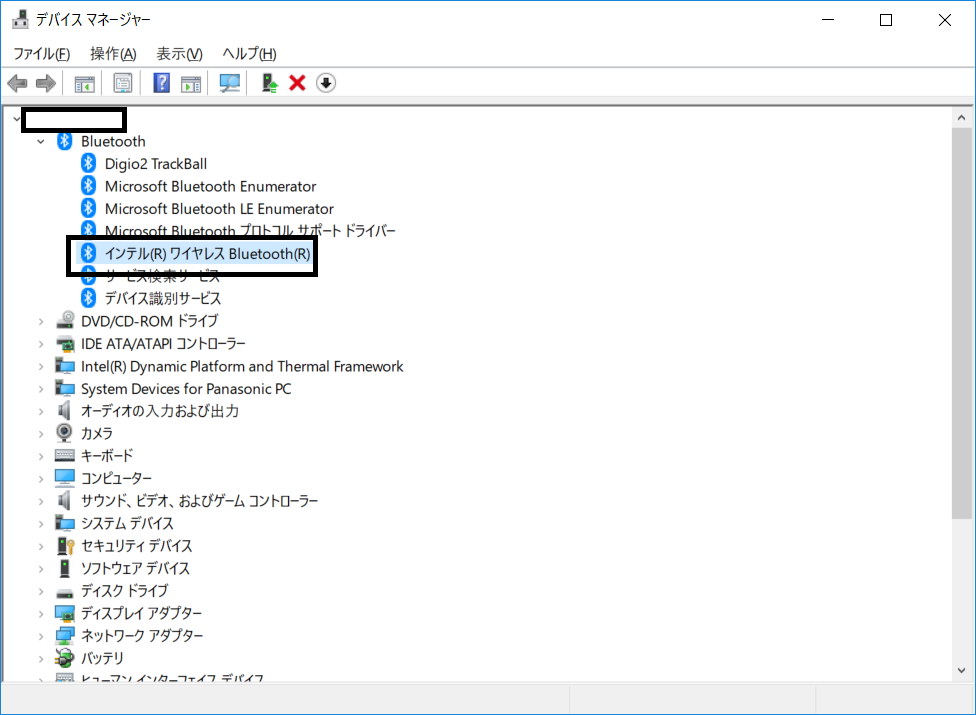Click the battery category icon
Image resolution: width=976 pixels, height=715 pixels.
click(64, 658)
